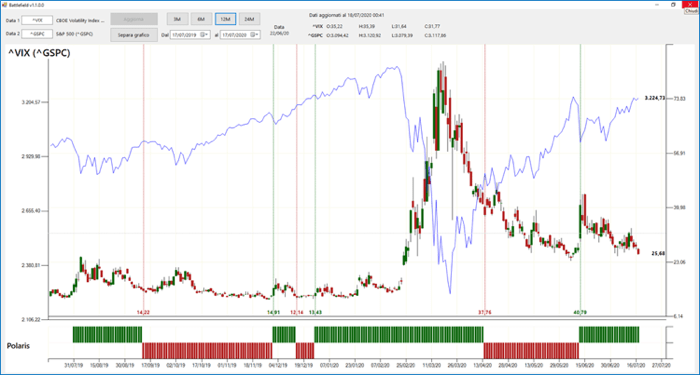Open the al end date calendar dropdown

point(254,34)
